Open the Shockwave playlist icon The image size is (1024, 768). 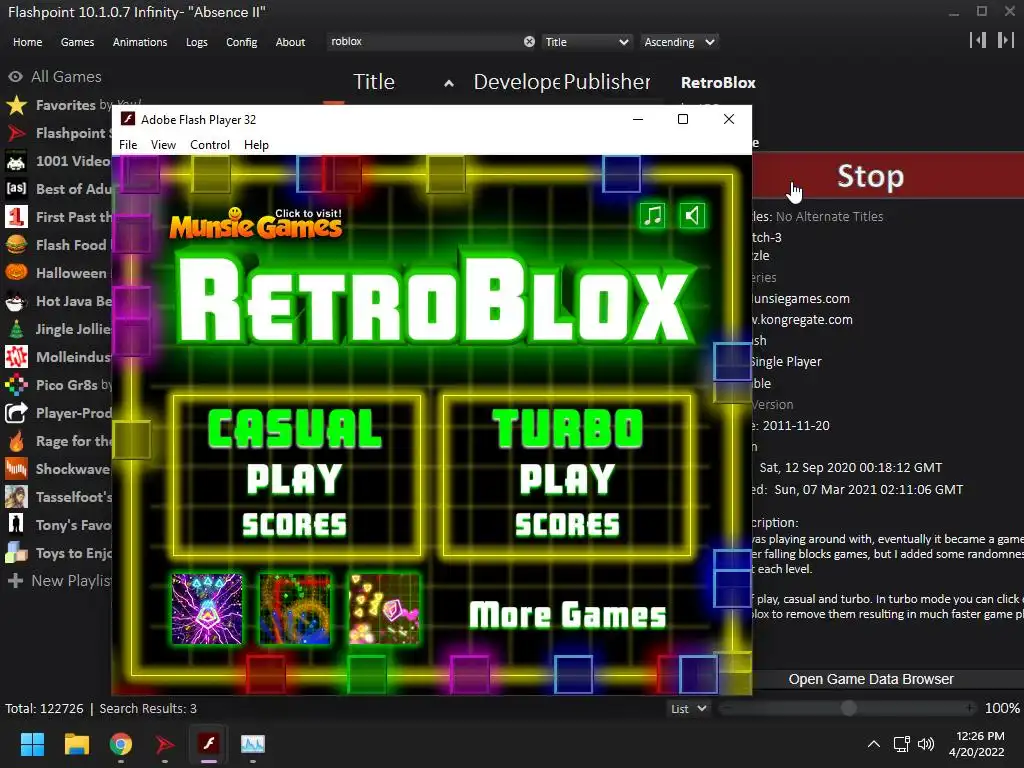click(x=16, y=469)
